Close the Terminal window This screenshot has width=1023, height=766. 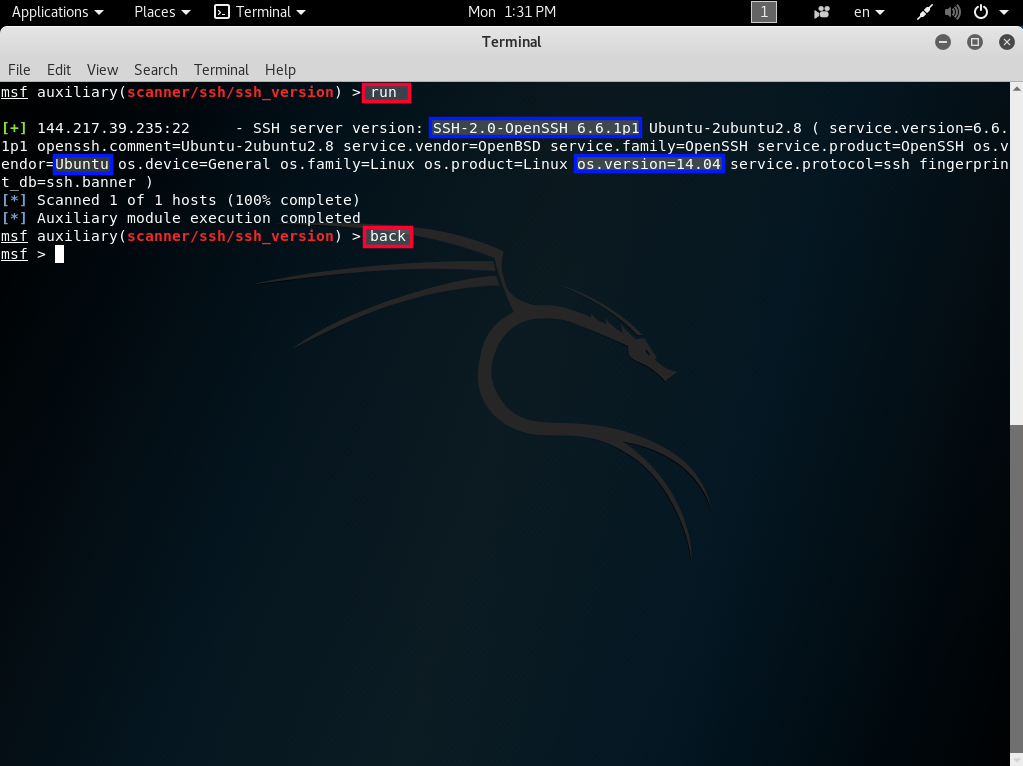click(1004, 42)
